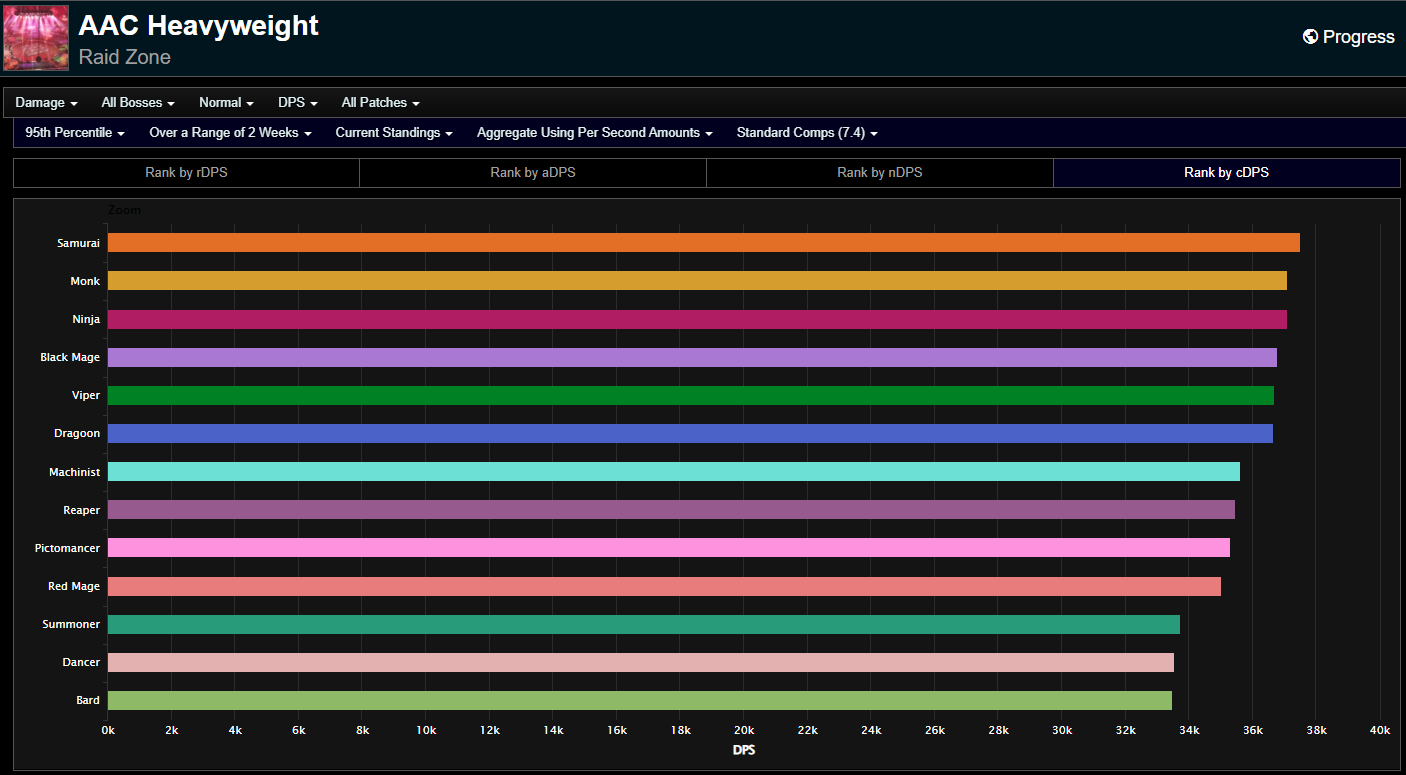Viewport: 1406px width, 775px height.
Task: Click the AAC Heavyweight title
Action: coord(198,25)
